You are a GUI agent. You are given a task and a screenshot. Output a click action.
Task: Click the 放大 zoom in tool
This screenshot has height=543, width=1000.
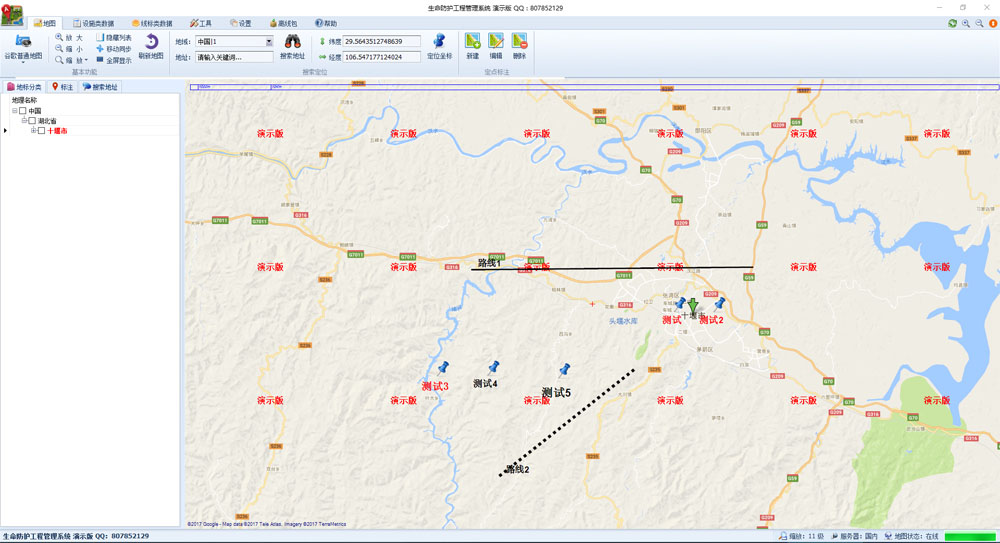(70, 37)
